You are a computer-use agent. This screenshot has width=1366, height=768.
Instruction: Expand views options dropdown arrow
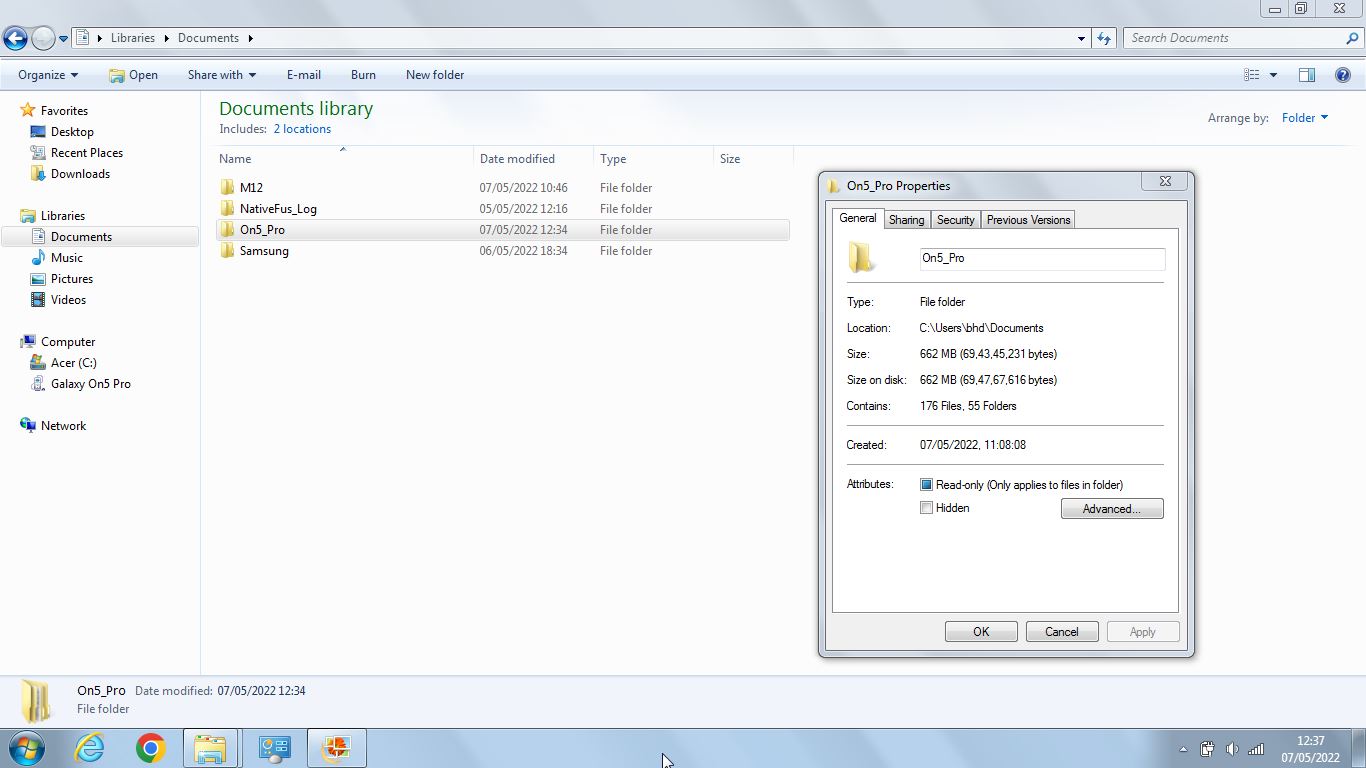pyautogui.click(x=1273, y=75)
